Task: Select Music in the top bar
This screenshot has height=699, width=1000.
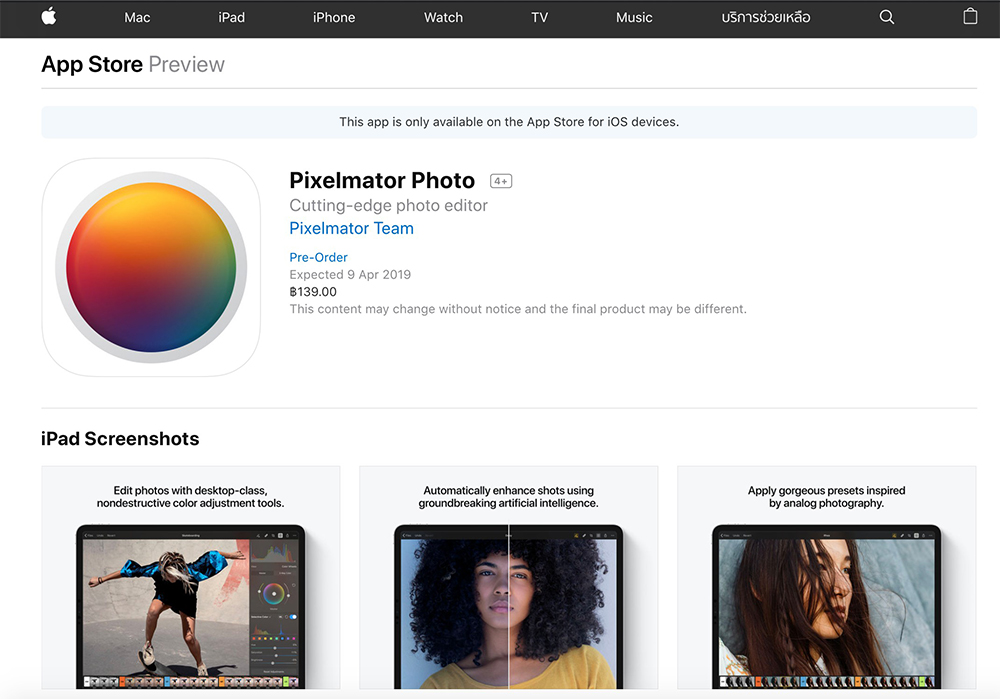Action: click(634, 17)
